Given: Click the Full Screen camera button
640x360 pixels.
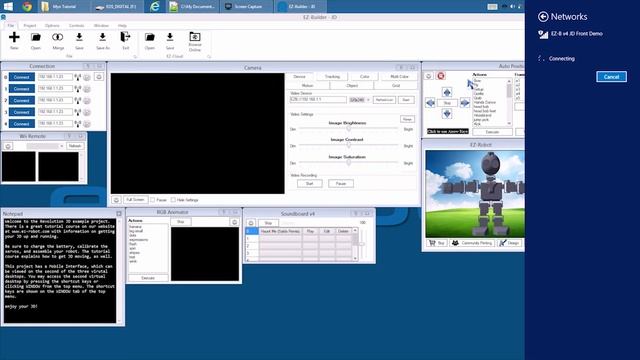Looking at the screenshot, I should [135, 200].
